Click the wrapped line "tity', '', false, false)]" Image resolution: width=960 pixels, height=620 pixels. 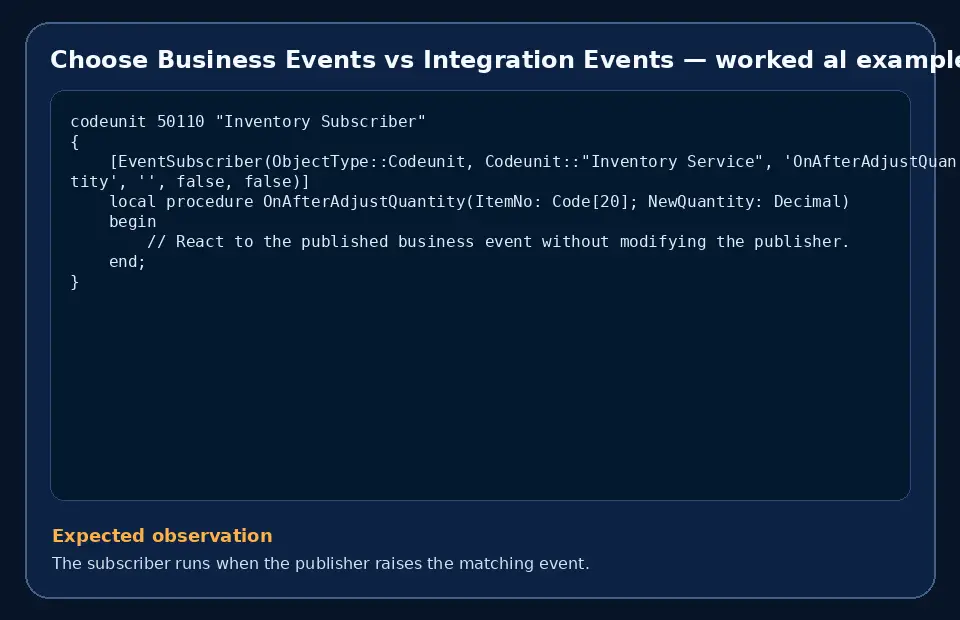[x=190, y=182]
